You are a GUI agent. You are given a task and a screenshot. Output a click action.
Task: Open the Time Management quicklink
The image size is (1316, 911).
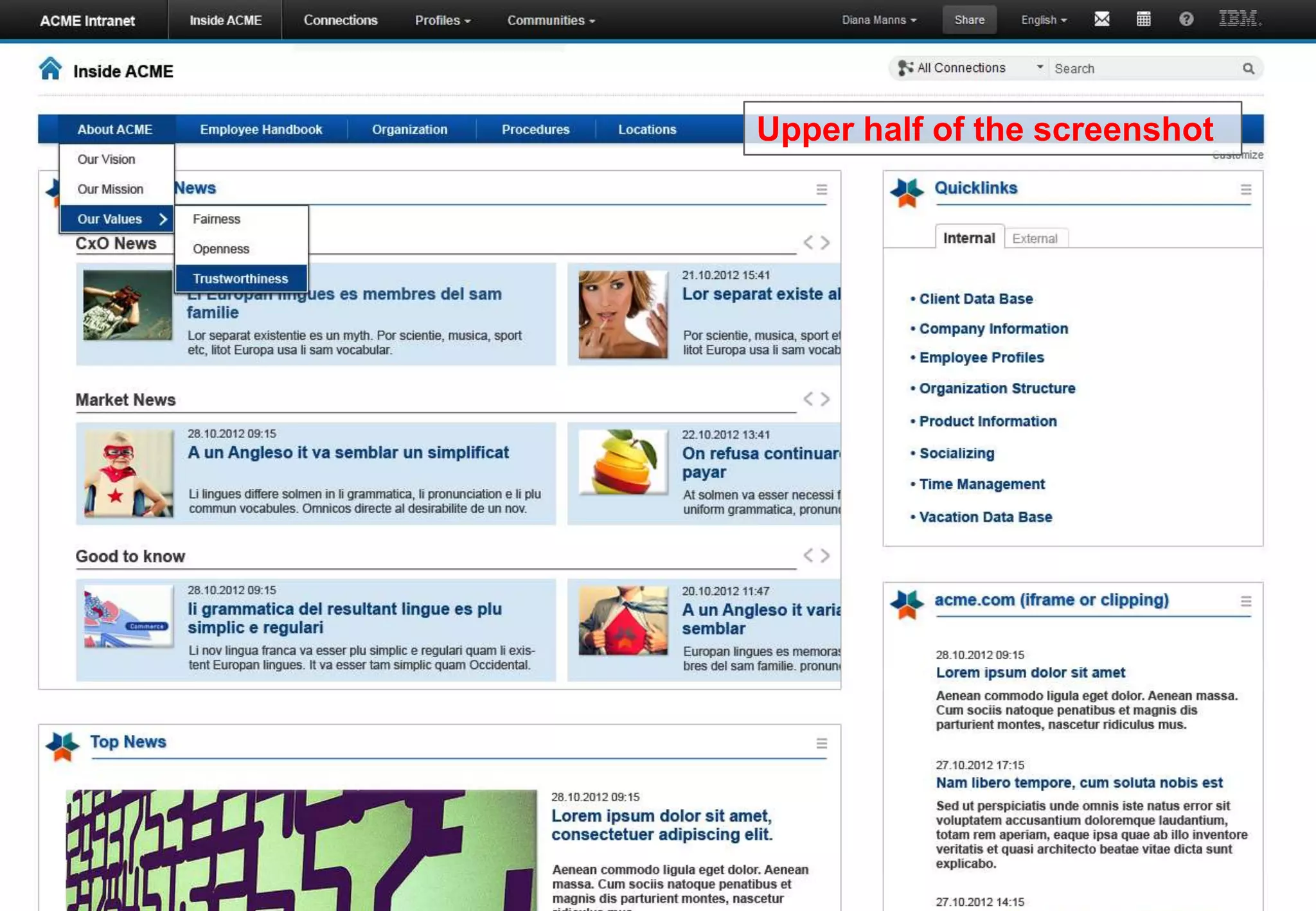click(x=982, y=484)
